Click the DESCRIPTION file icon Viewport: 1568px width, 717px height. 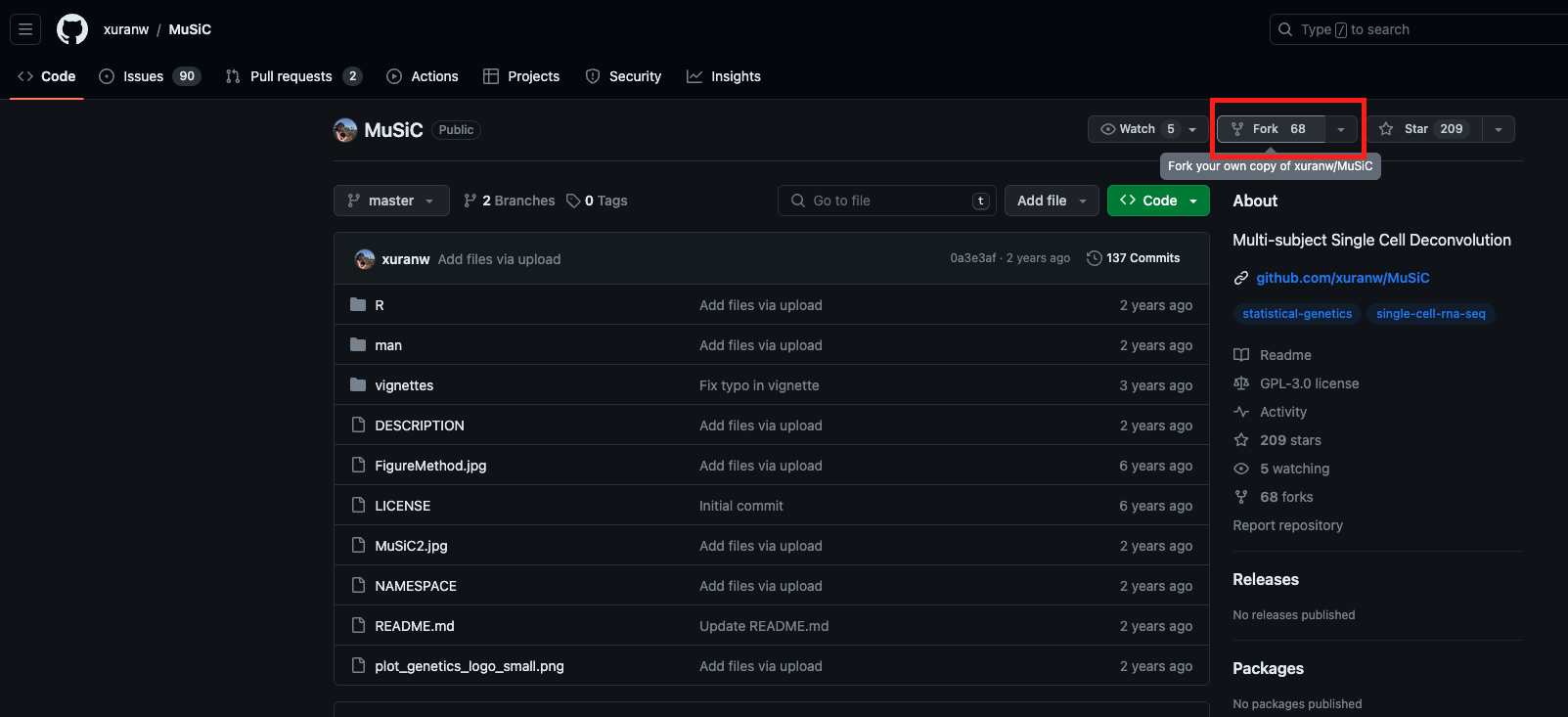click(x=358, y=426)
